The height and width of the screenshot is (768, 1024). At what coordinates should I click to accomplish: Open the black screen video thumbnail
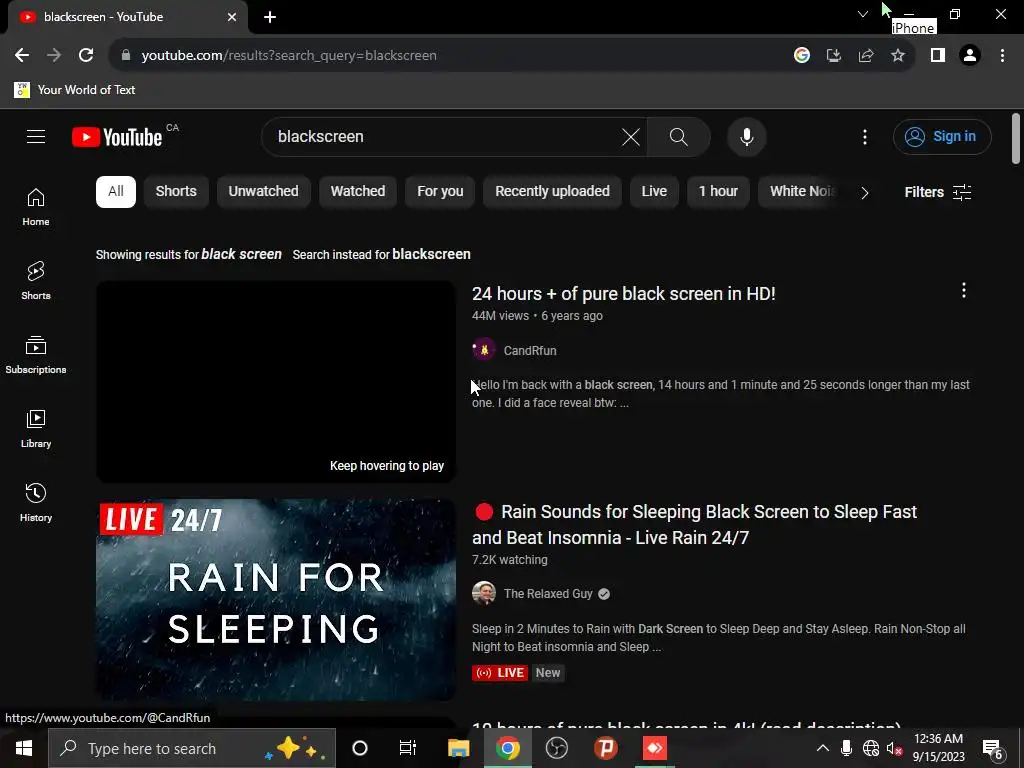click(276, 382)
